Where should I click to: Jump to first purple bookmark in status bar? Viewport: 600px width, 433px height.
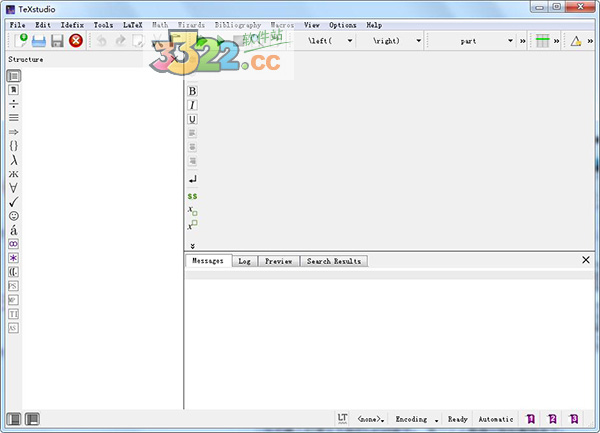[x=531, y=419]
